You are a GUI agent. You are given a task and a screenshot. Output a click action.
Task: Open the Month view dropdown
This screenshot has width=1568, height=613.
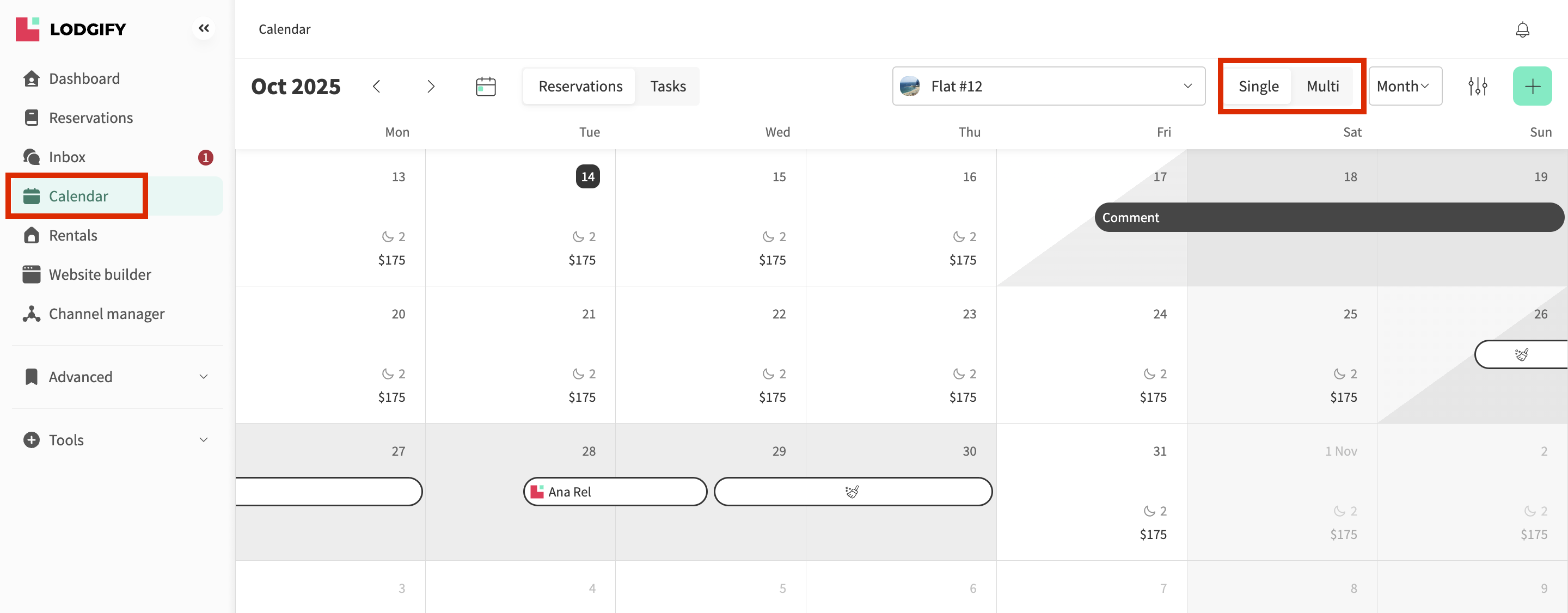(1404, 86)
